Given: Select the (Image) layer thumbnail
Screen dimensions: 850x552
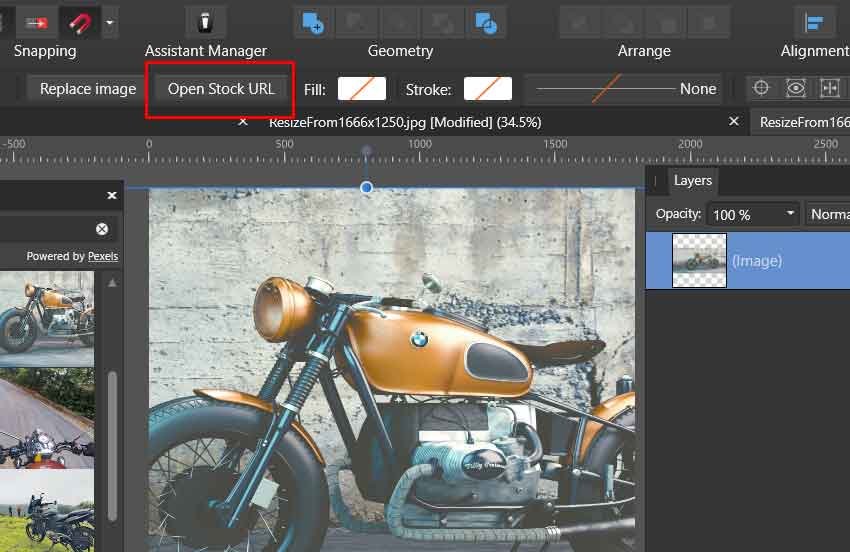Looking at the screenshot, I should (699, 260).
